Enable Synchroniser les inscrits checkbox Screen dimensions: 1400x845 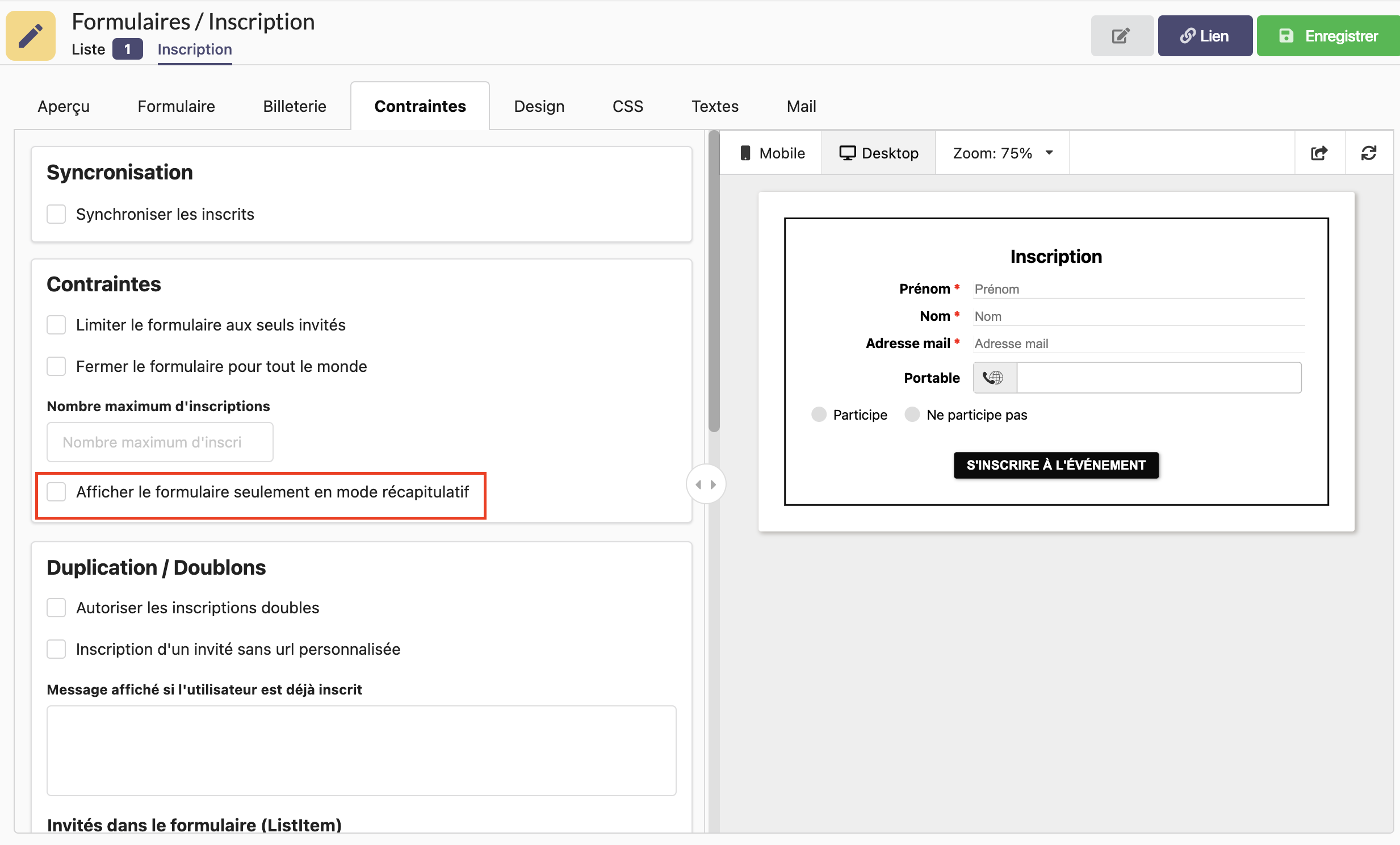tap(56, 214)
